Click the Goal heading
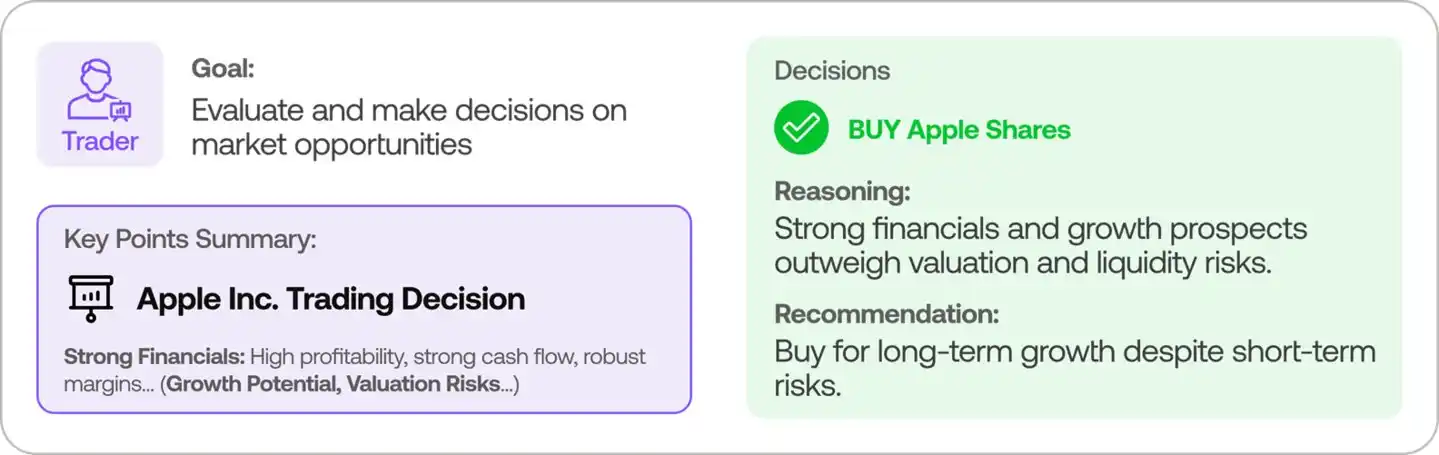 point(223,69)
